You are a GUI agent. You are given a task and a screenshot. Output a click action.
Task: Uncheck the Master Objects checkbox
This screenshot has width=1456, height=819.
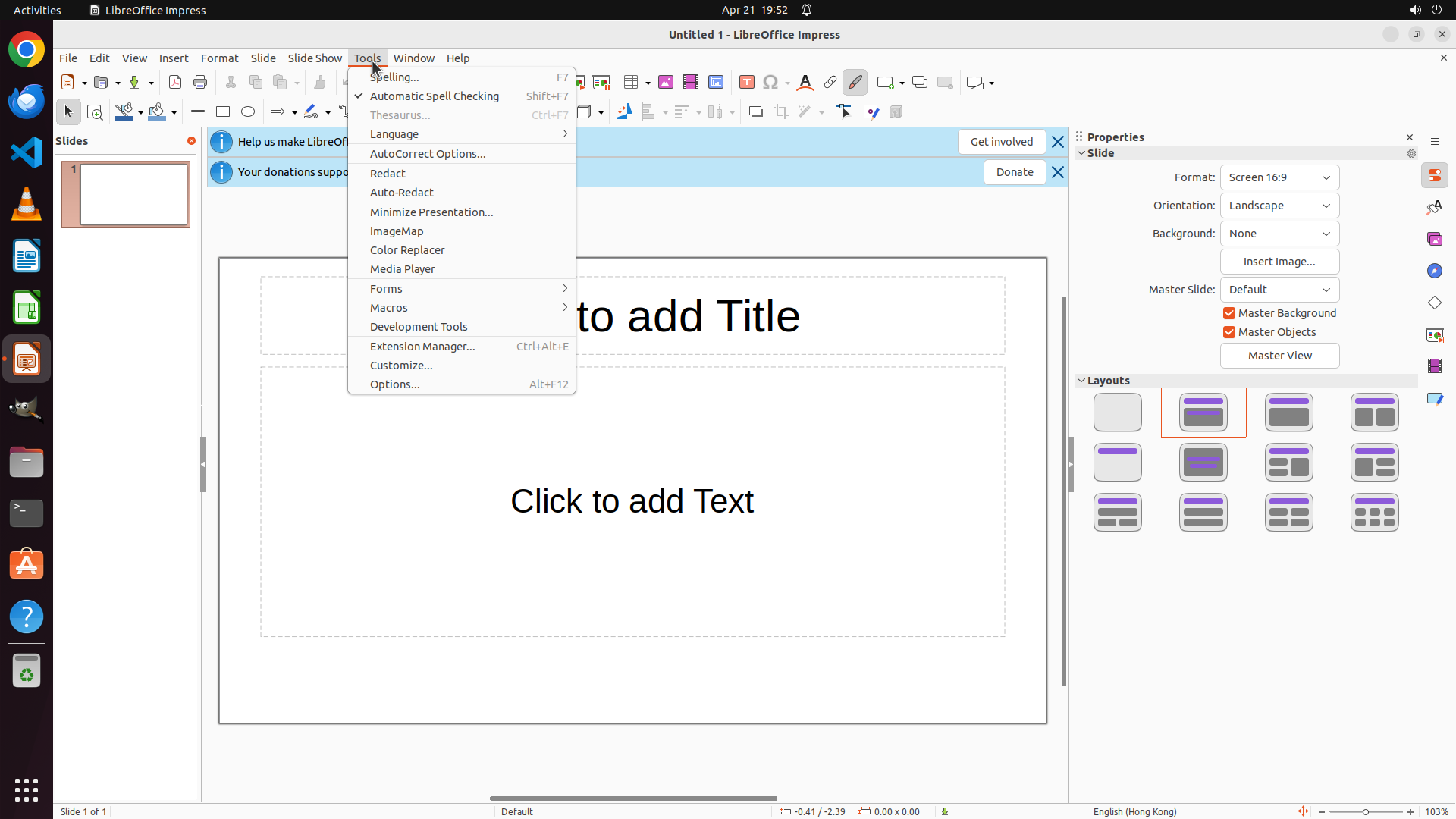pyautogui.click(x=1229, y=332)
